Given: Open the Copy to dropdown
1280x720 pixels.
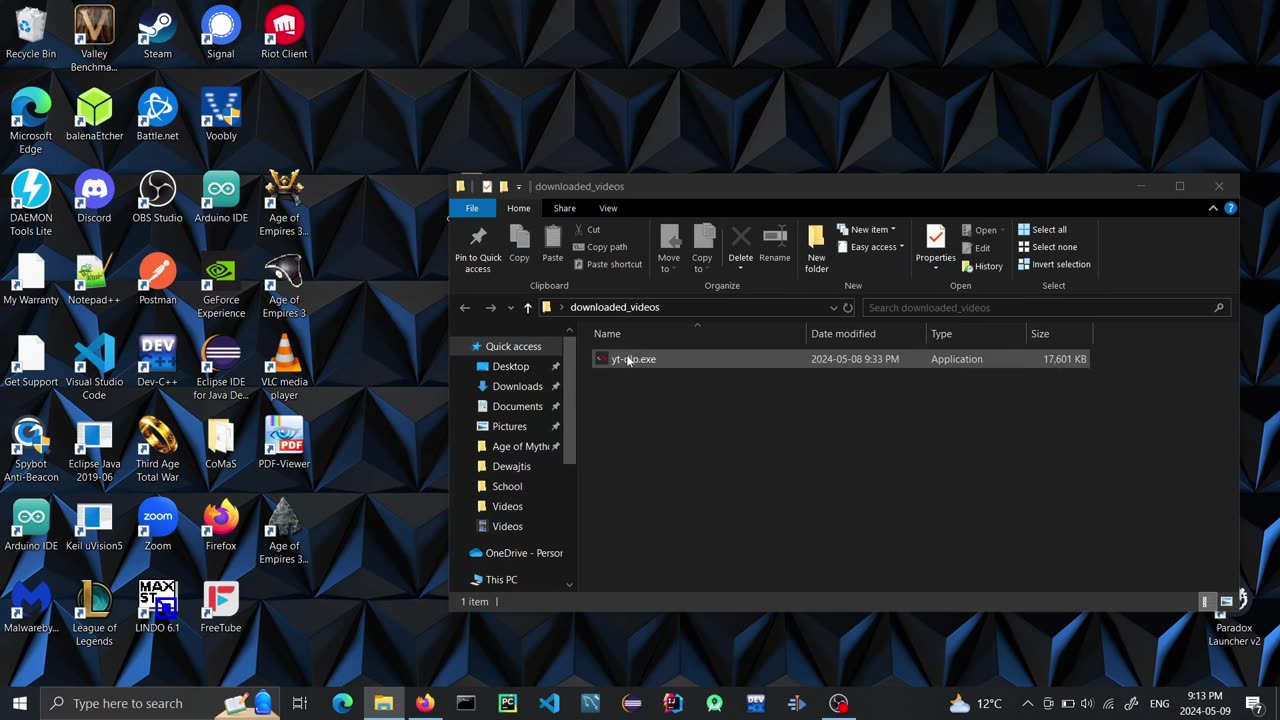Looking at the screenshot, I should (702, 249).
